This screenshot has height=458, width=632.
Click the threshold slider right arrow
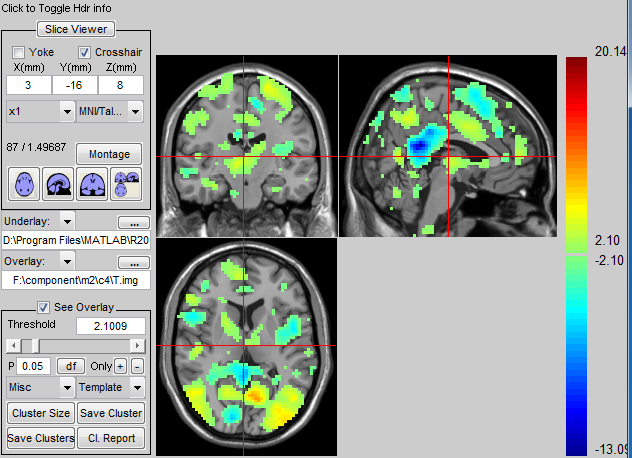(x=137, y=346)
